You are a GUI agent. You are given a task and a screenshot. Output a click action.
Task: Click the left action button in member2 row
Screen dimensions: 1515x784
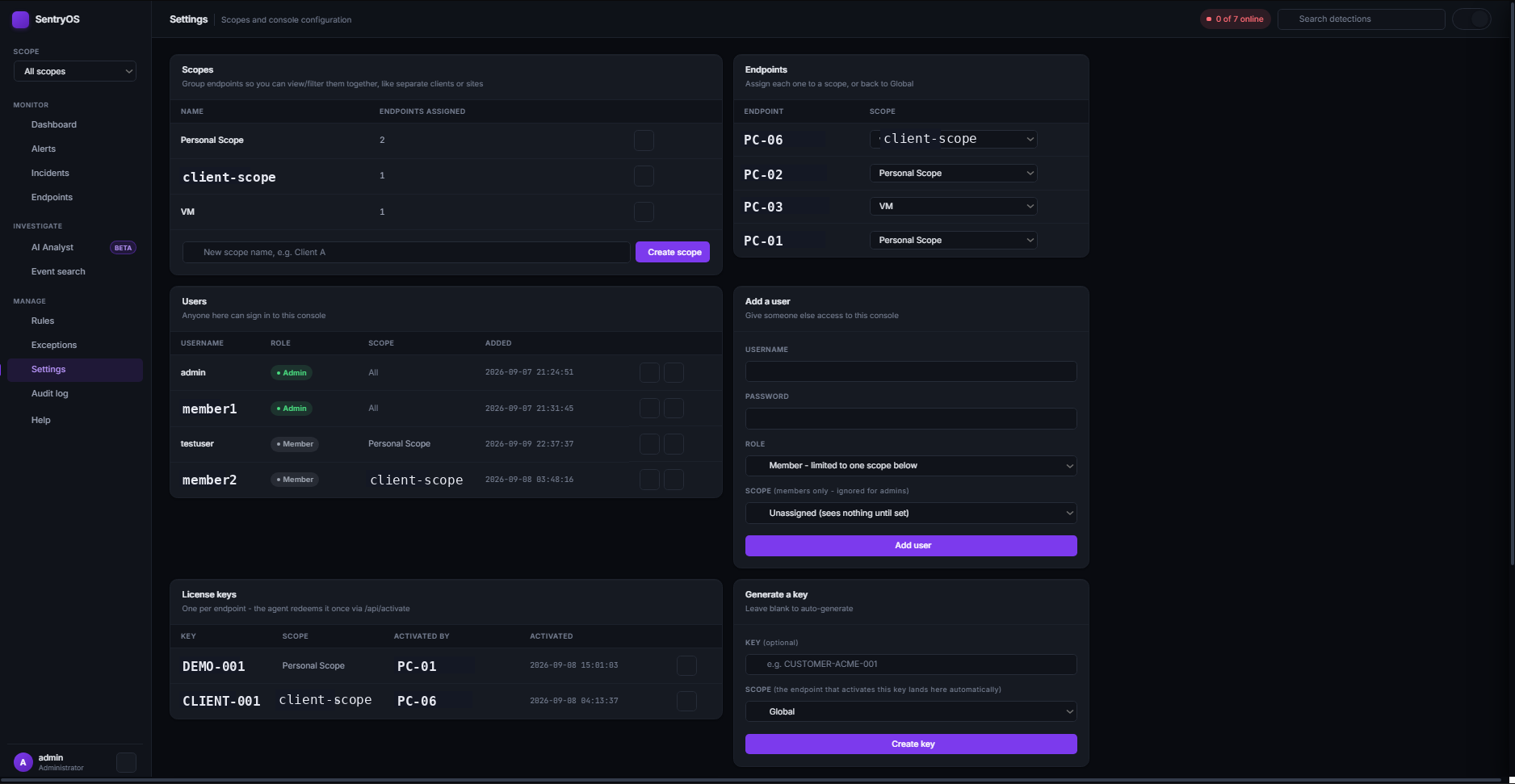pyautogui.click(x=649, y=480)
